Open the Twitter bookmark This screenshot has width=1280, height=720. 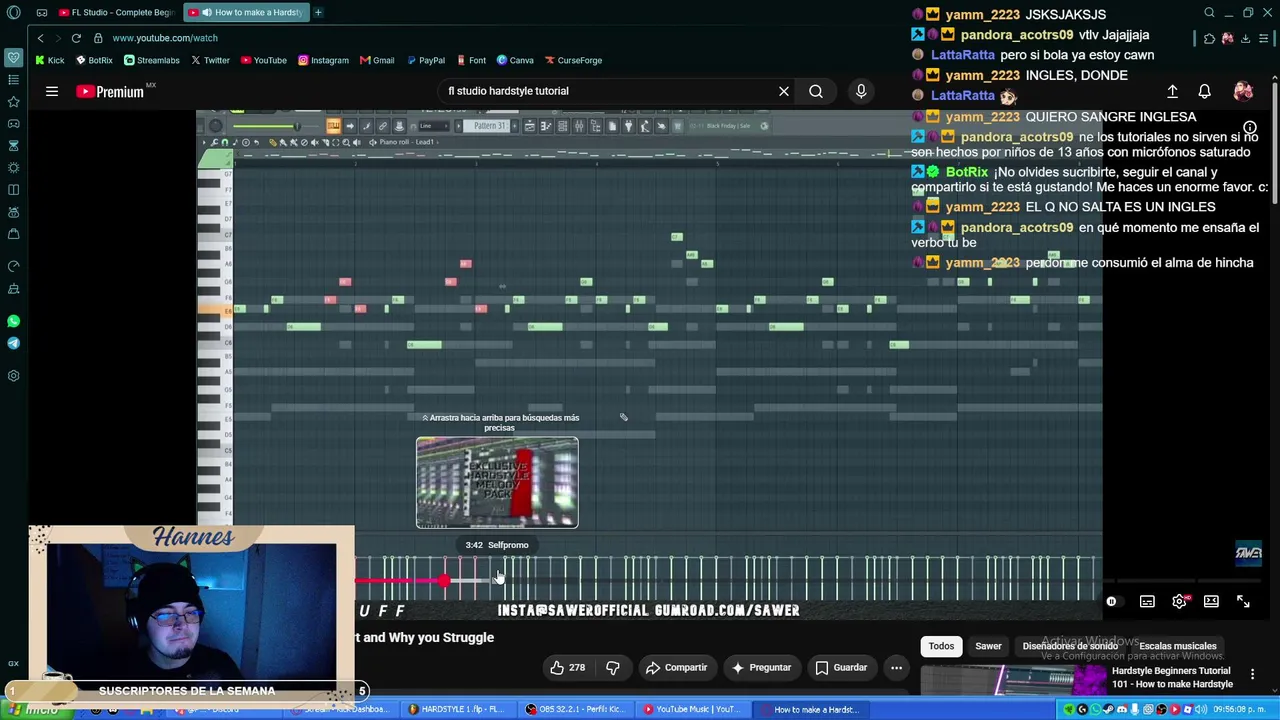click(210, 61)
